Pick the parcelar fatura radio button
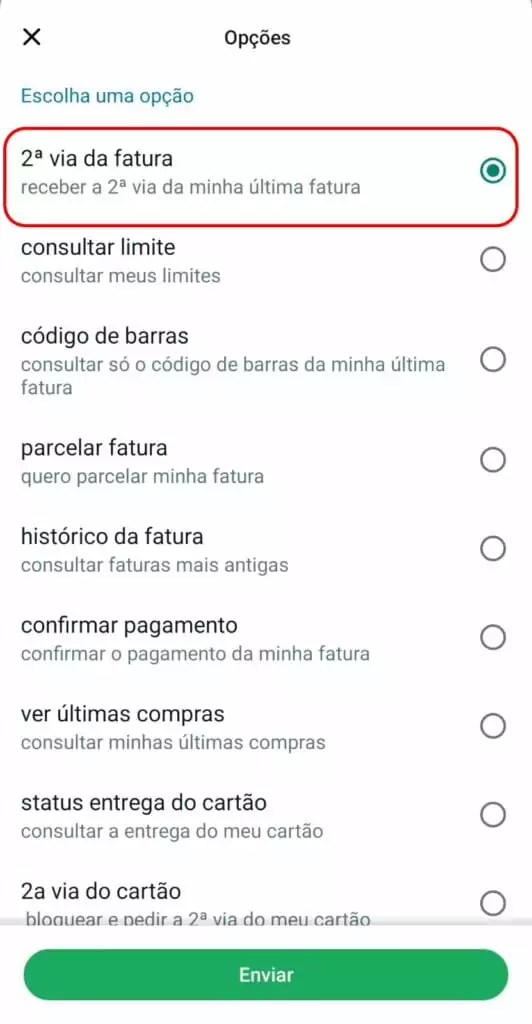The image size is (532, 1024). tap(492, 460)
